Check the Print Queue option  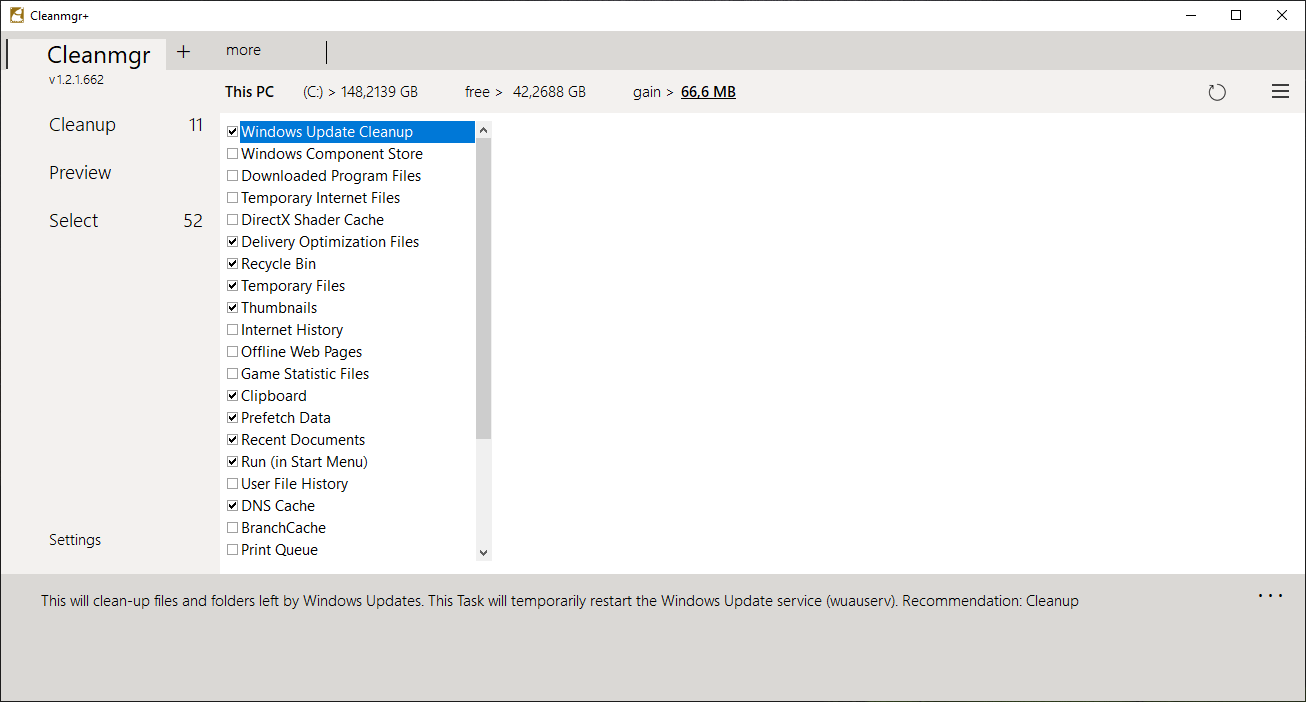point(232,550)
